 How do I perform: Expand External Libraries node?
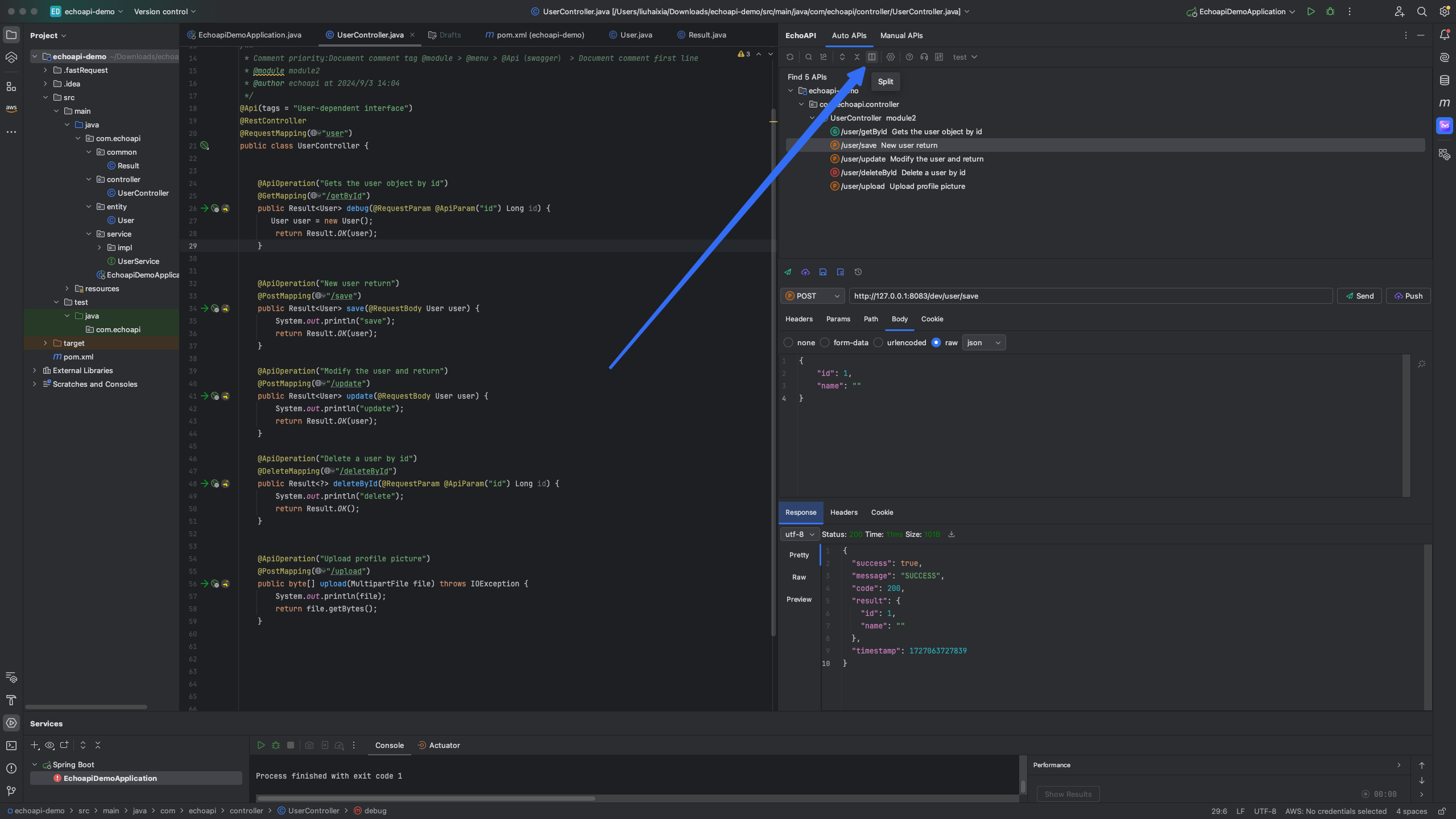point(35,370)
